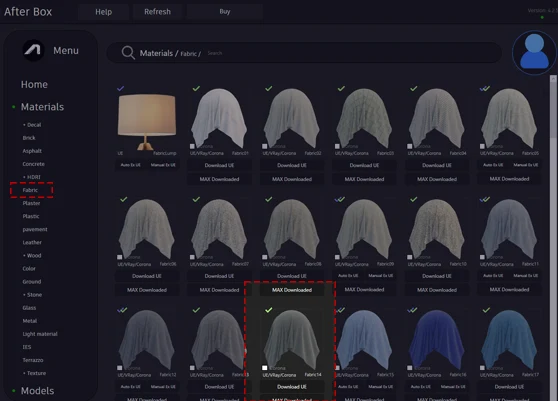Click the Refresh button in top bar
This screenshot has height=401, width=558.
(157, 12)
